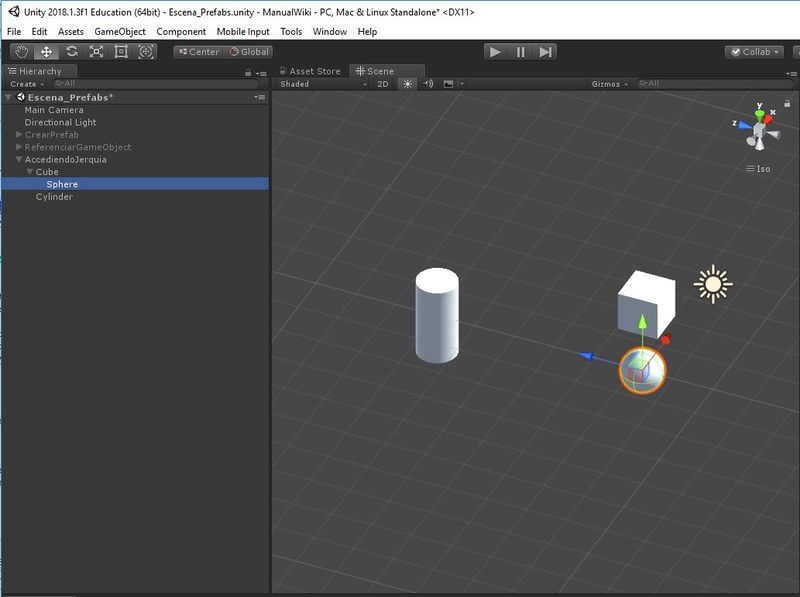Select the Hand tool
Viewport: 800px width, 597px height.
point(22,52)
